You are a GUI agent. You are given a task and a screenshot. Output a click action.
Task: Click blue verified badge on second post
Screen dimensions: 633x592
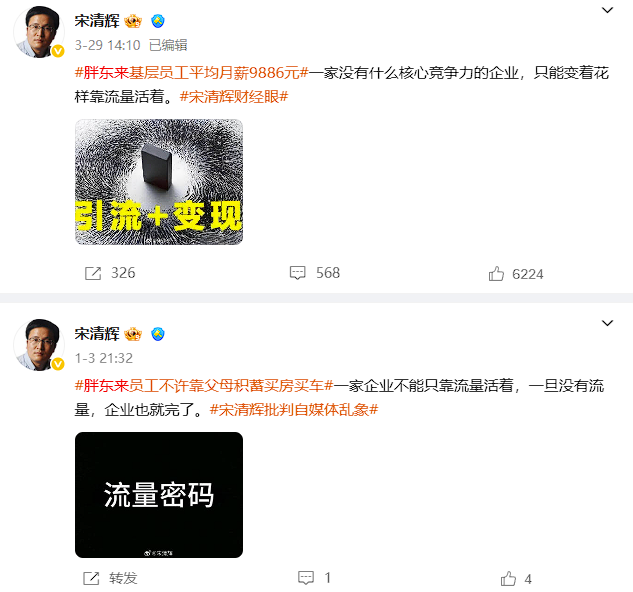point(158,334)
